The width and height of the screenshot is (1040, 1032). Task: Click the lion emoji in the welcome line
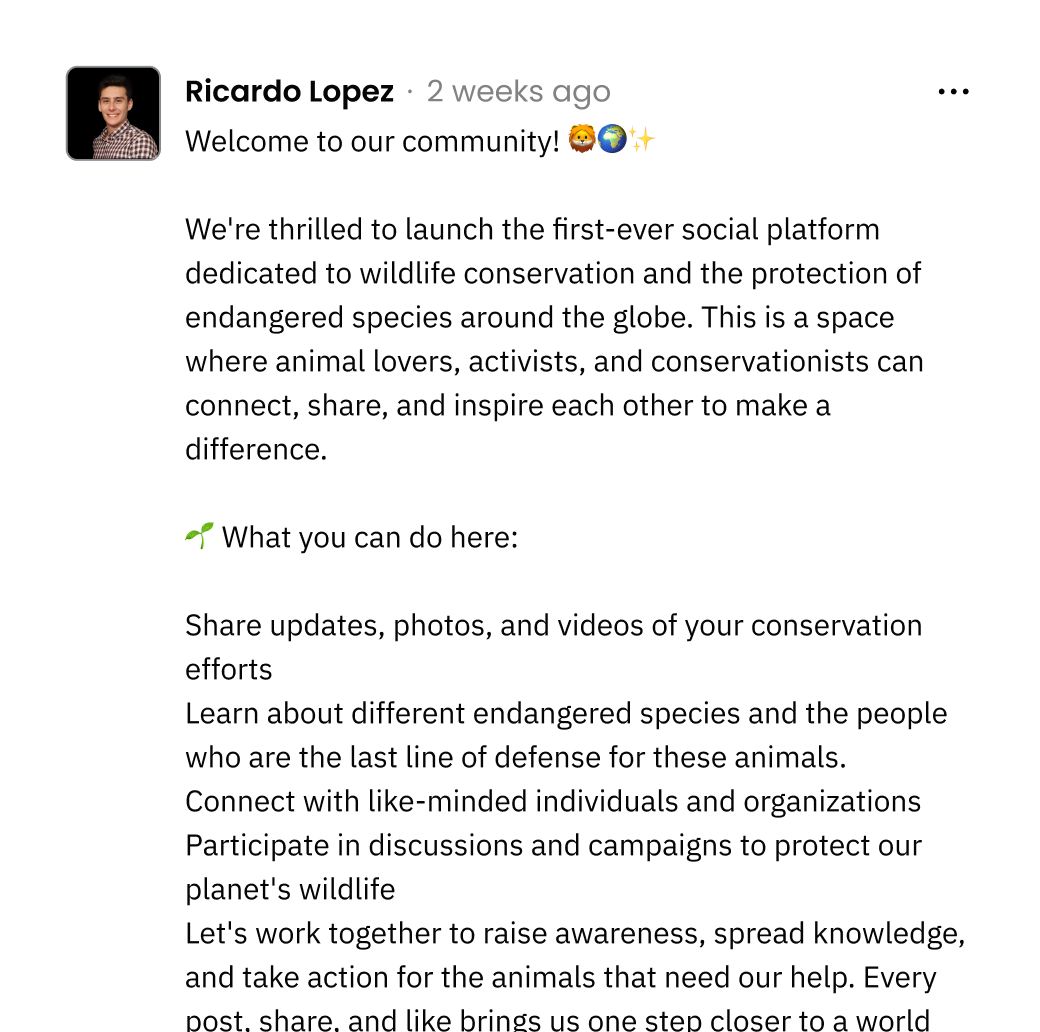point(582,141)
